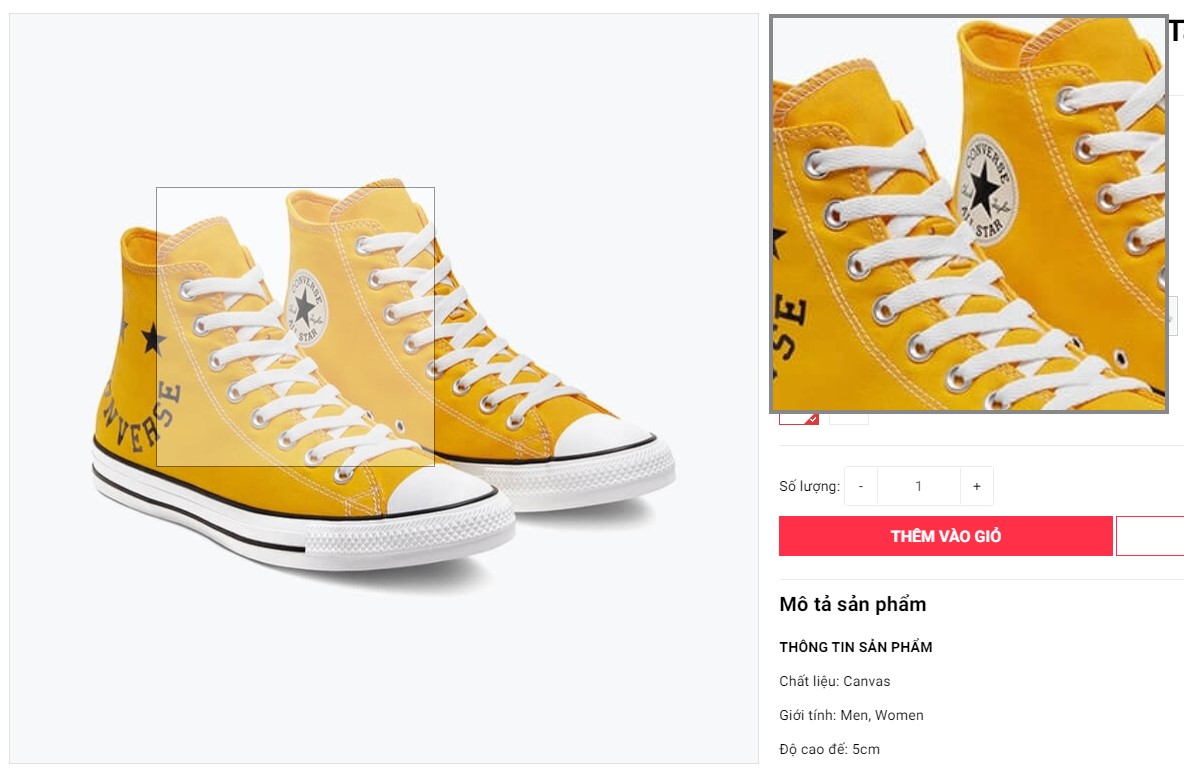Viewport: 1184px width, 775px height.
Task: Click the CONVERSE lettering on the shoe heel
Action: tap(140, 418)
